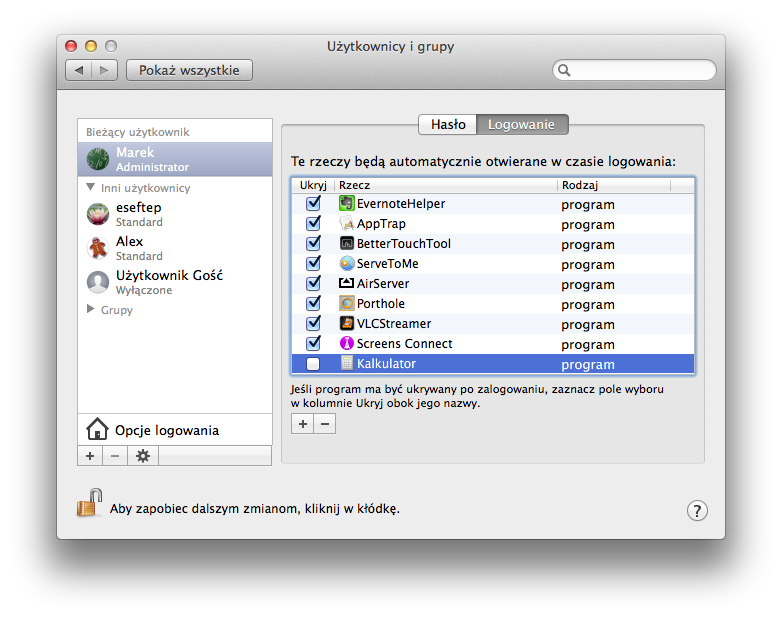Viewport: 782px width, 618px height.
Task: Select the ServeToMe name text
Action: [x=388, y=263]
